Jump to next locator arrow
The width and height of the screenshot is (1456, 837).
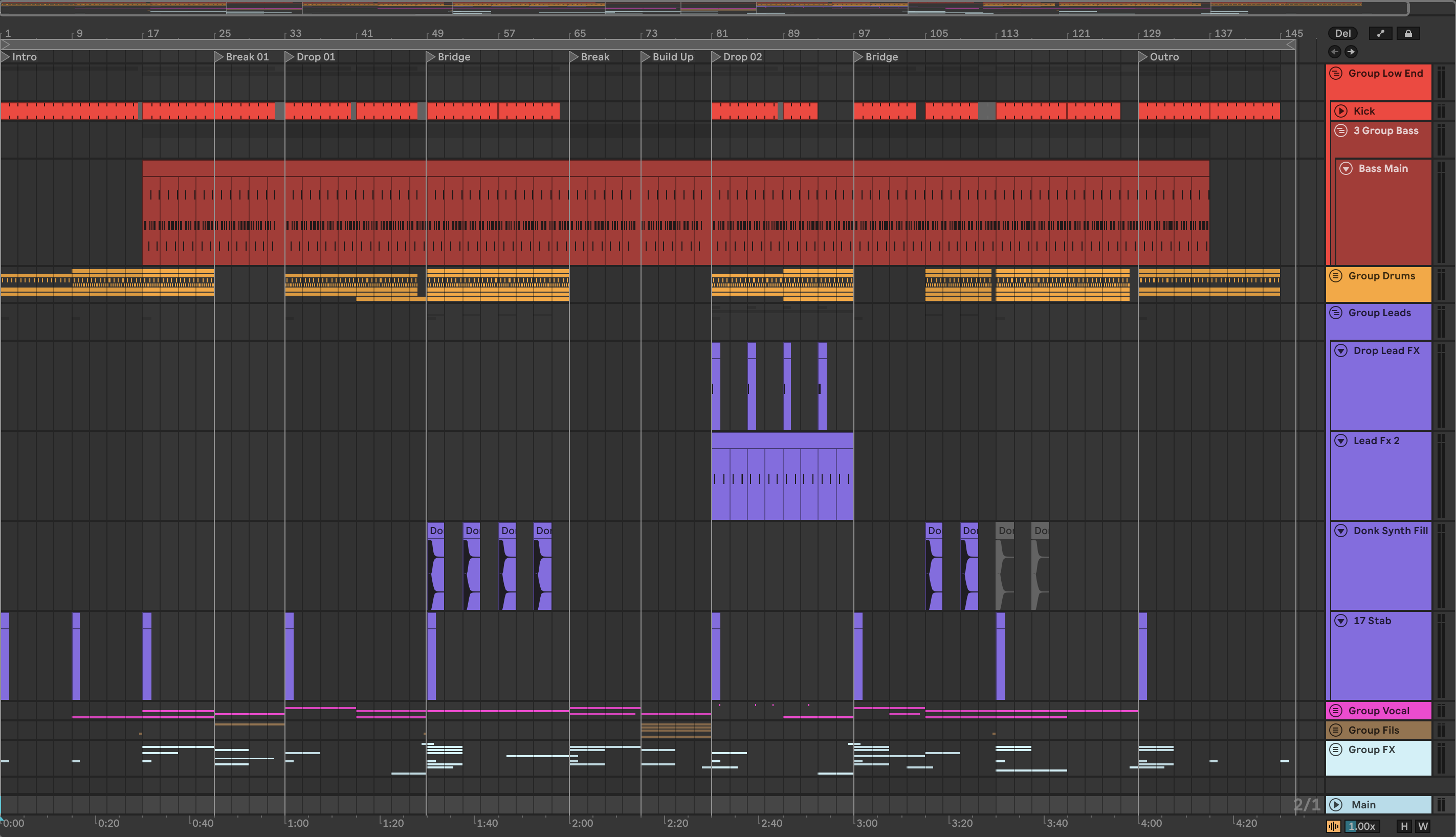(x=1351, y=52)
